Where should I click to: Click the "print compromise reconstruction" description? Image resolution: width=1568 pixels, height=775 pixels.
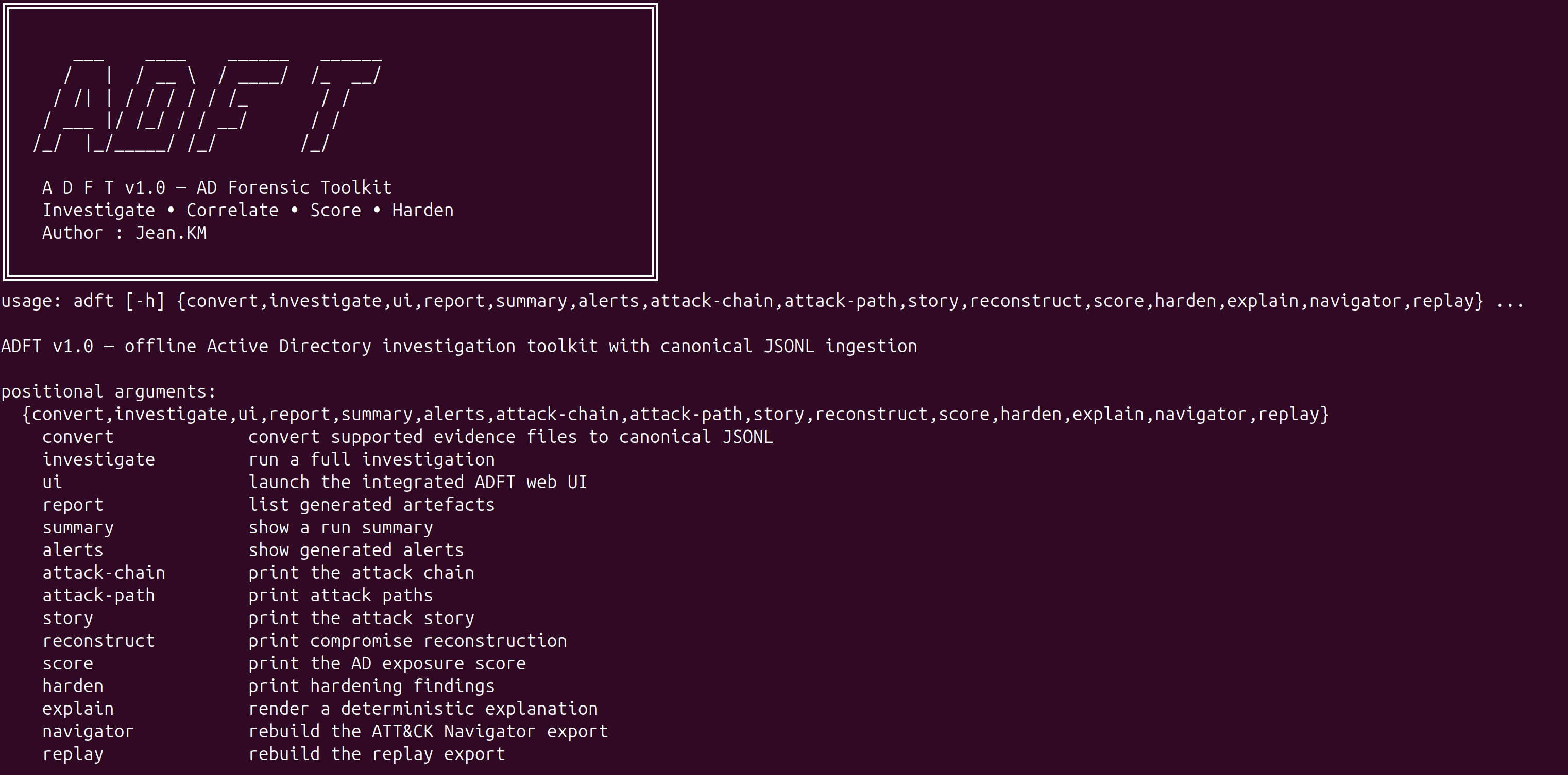(x=407, y=641)
